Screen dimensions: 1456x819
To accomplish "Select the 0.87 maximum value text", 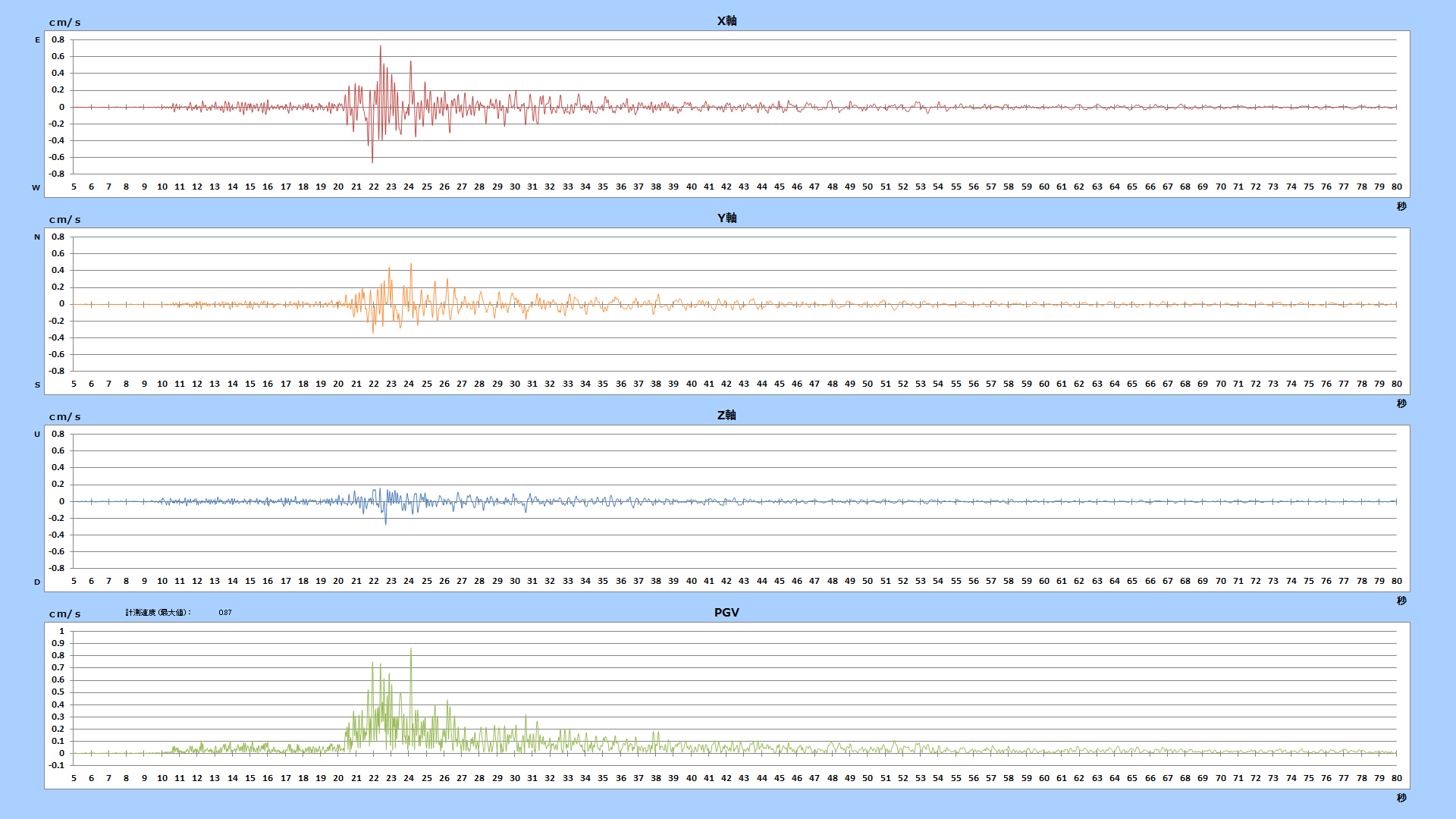I will click(x=225, y=612).
